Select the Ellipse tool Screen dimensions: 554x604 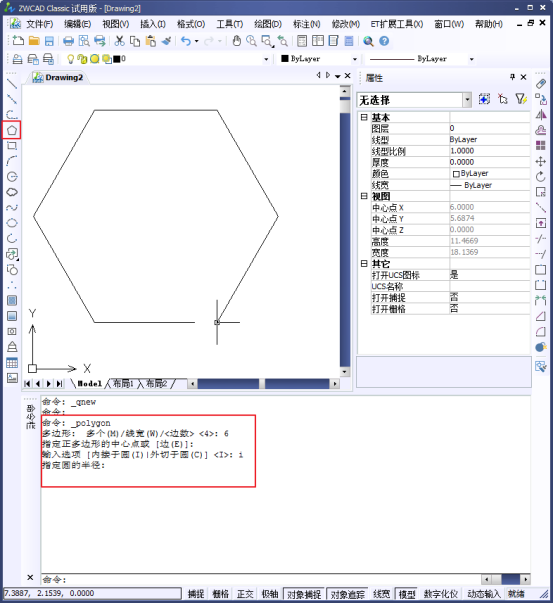tap(12, 223)
